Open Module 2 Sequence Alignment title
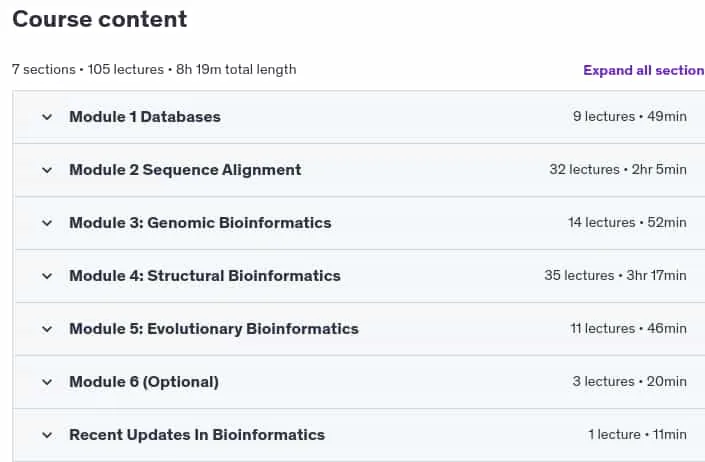This screenshot has height=462, width=705. pos(185,170)
